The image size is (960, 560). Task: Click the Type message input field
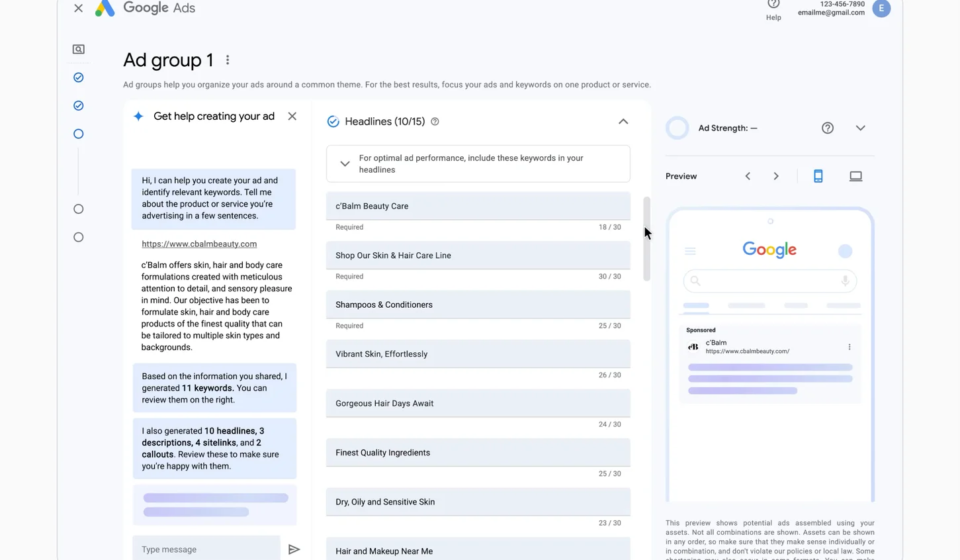tap(206, 549)
